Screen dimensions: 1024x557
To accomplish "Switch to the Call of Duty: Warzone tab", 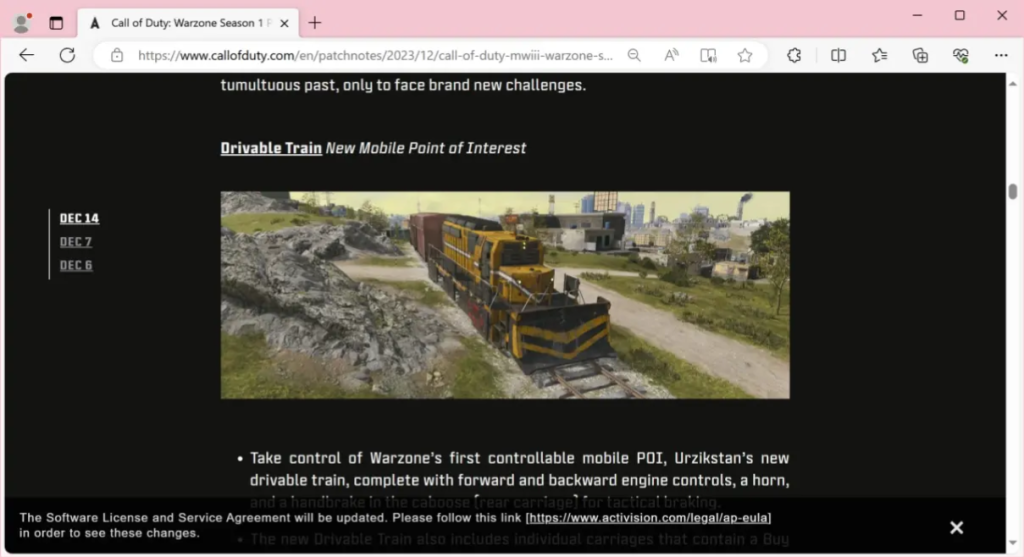I will click(x=188, y=23).
